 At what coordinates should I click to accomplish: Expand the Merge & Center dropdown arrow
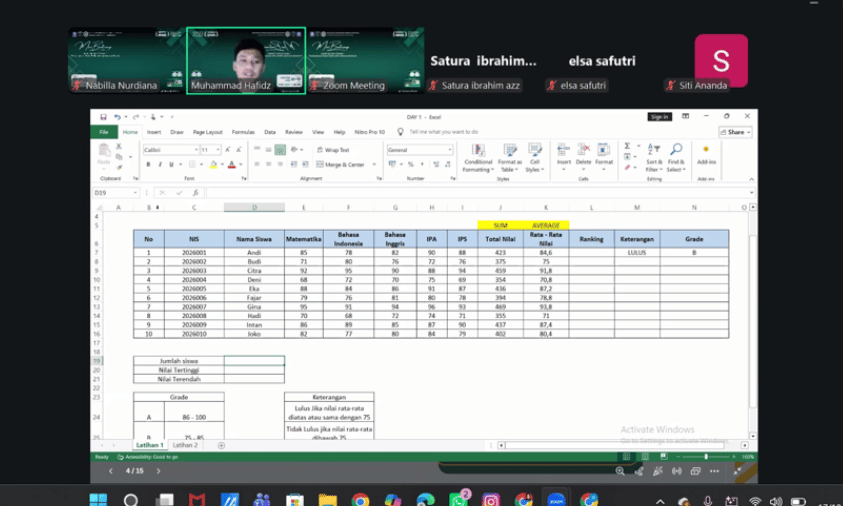[x=374, y=165]
